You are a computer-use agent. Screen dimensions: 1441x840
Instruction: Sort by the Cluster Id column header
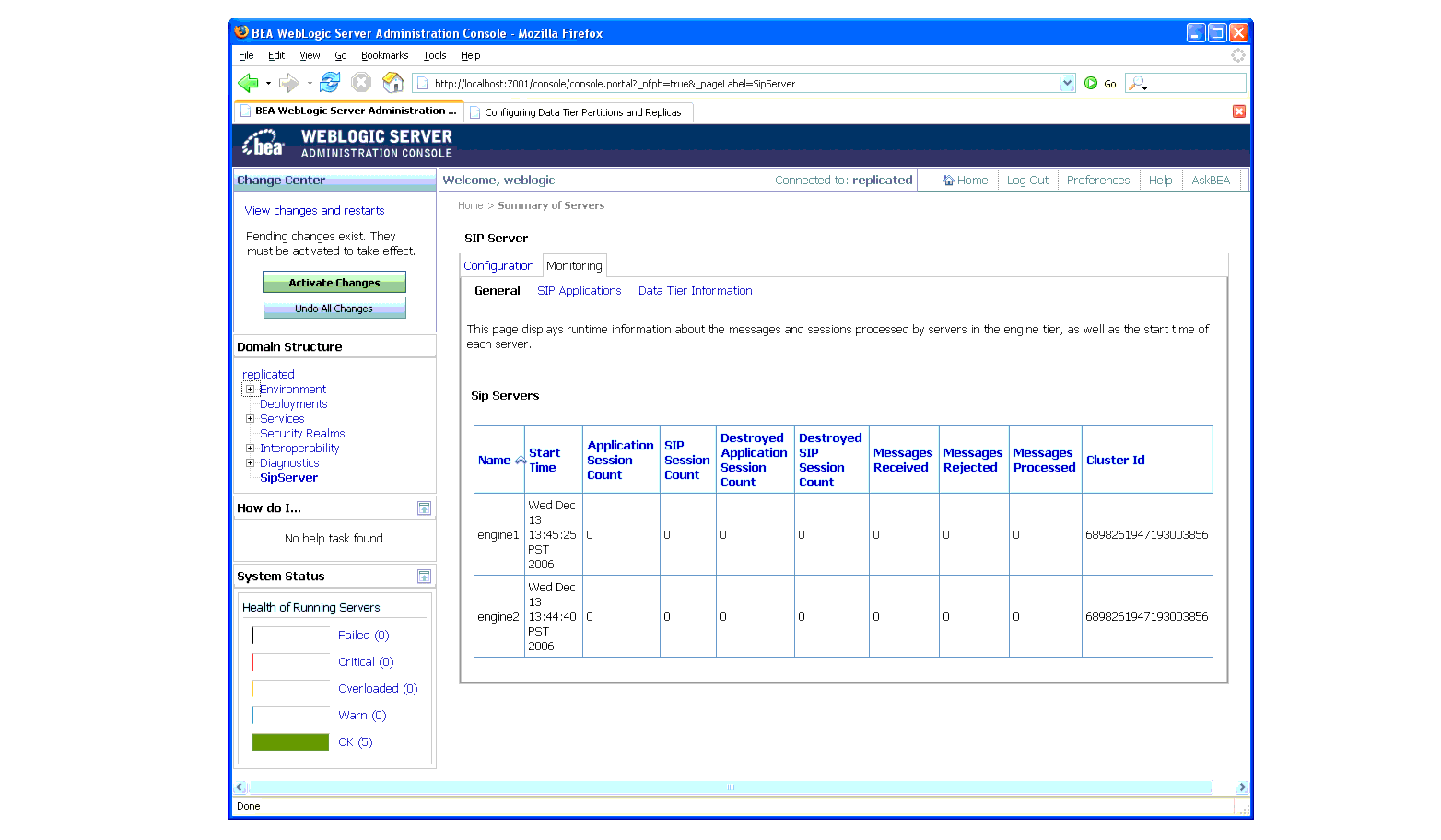click(x=1115, y=461)
